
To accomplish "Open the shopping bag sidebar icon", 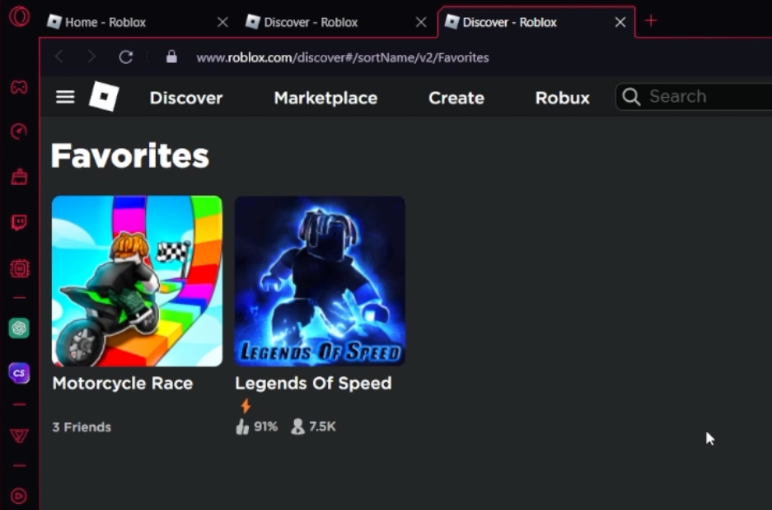I will click(19, 177).
